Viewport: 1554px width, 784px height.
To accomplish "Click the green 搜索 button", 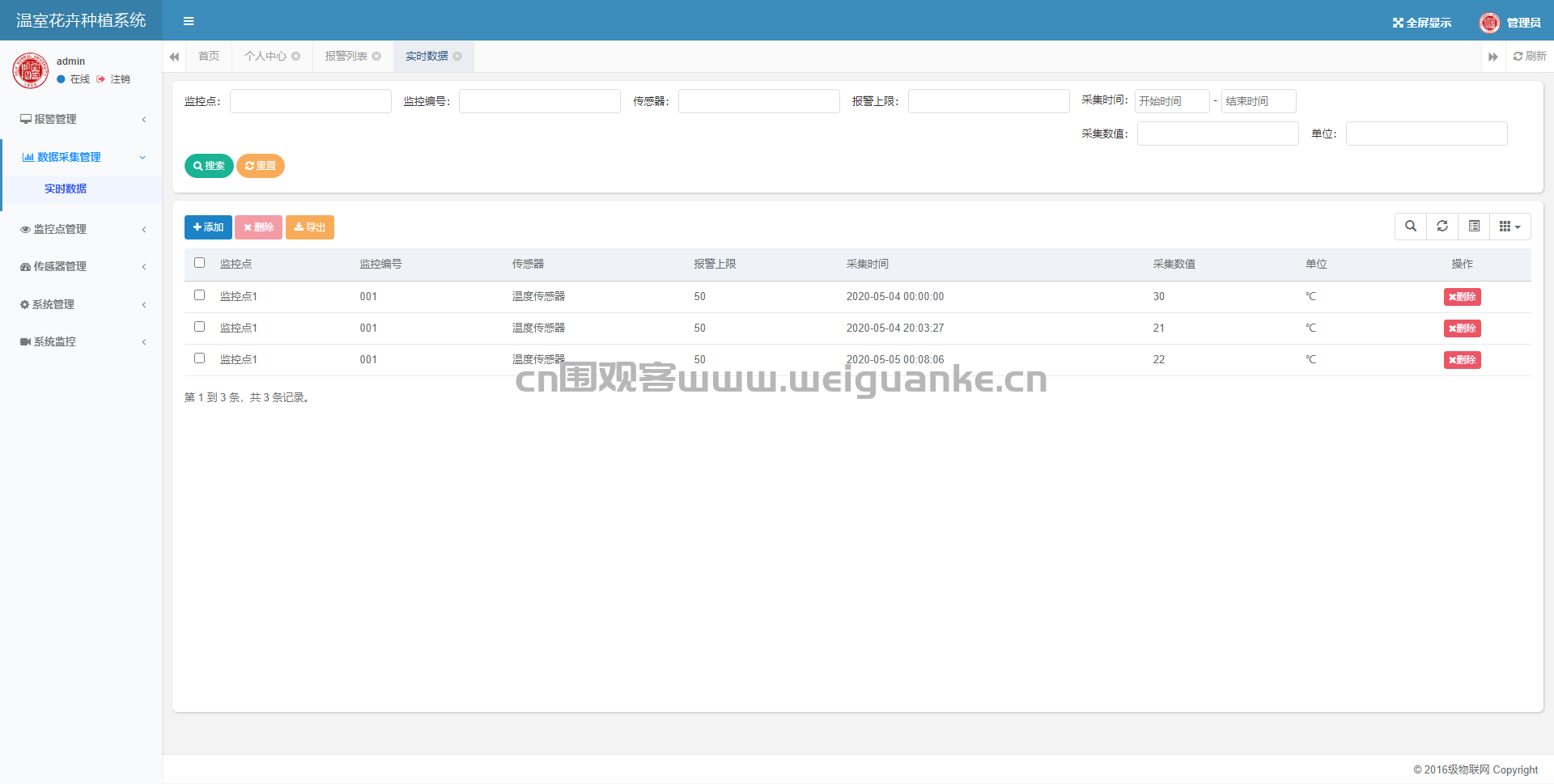I will [x=209, y=166].
